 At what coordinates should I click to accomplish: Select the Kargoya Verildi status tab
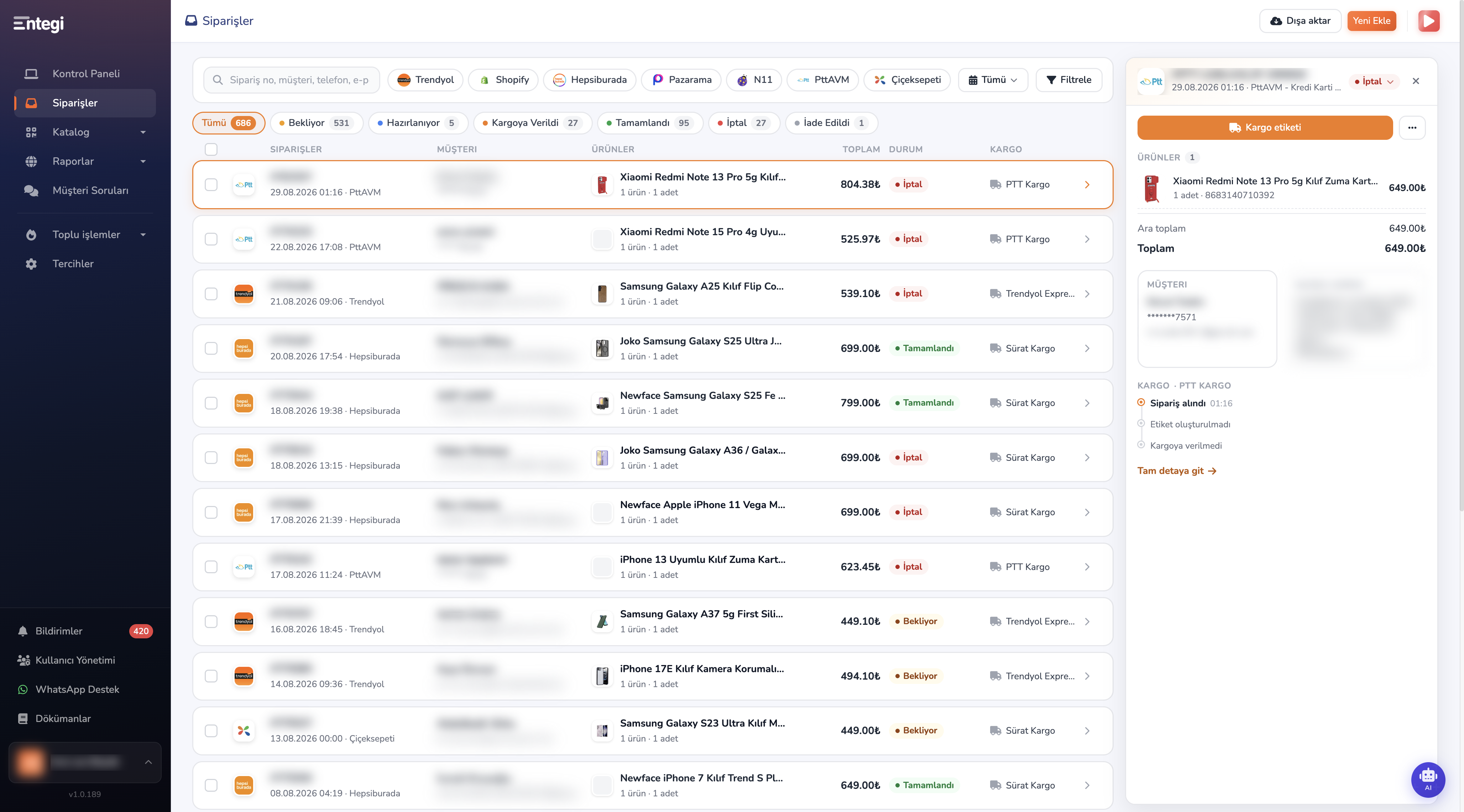click(533, 123)
